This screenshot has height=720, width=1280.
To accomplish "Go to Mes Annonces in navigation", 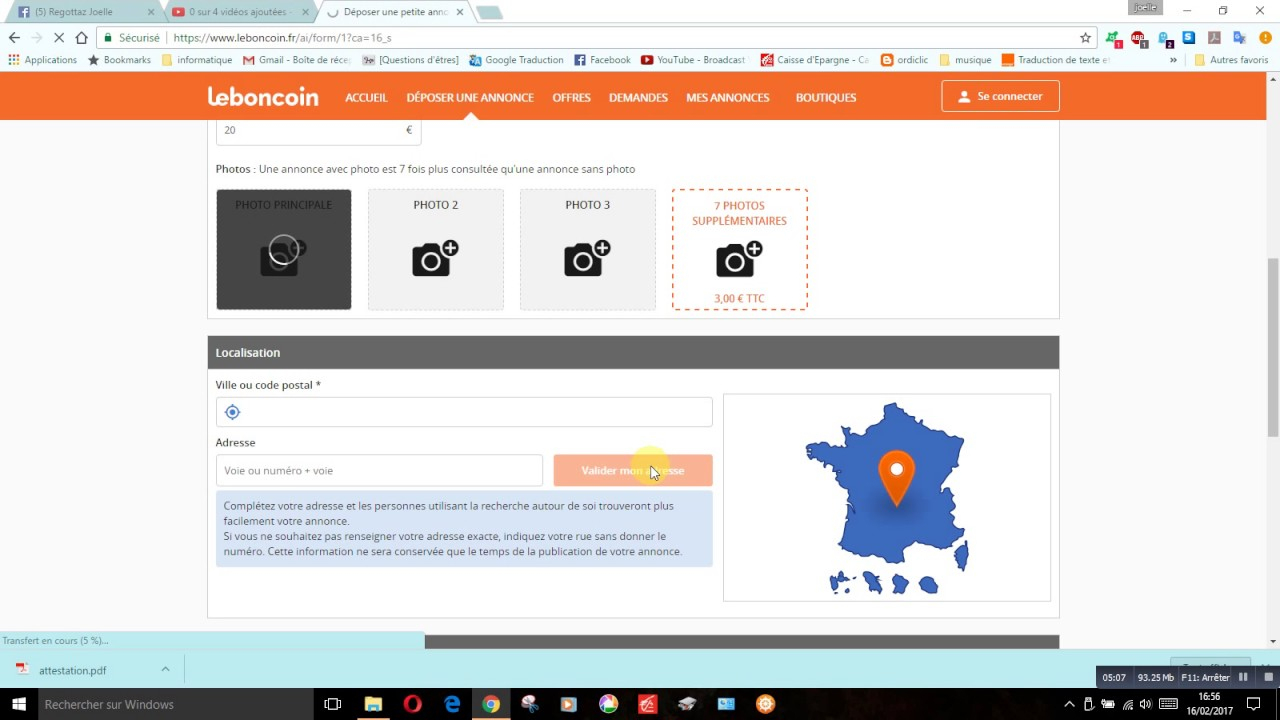I will pyautogui.click(x=727, y=98).
